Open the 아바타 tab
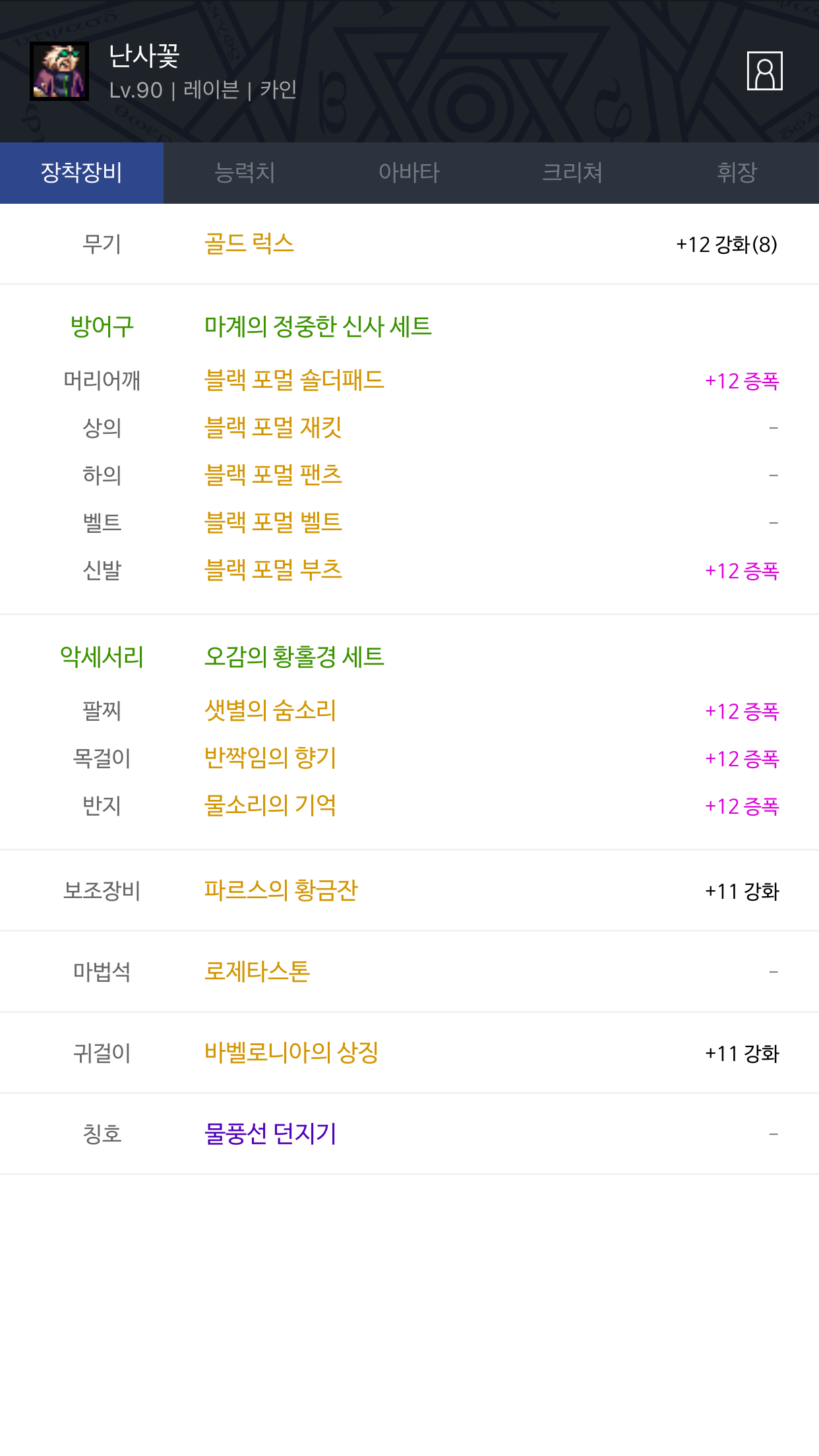Image resolution: width=819 pixels, height=1456 pixels. tap(409, 173)
